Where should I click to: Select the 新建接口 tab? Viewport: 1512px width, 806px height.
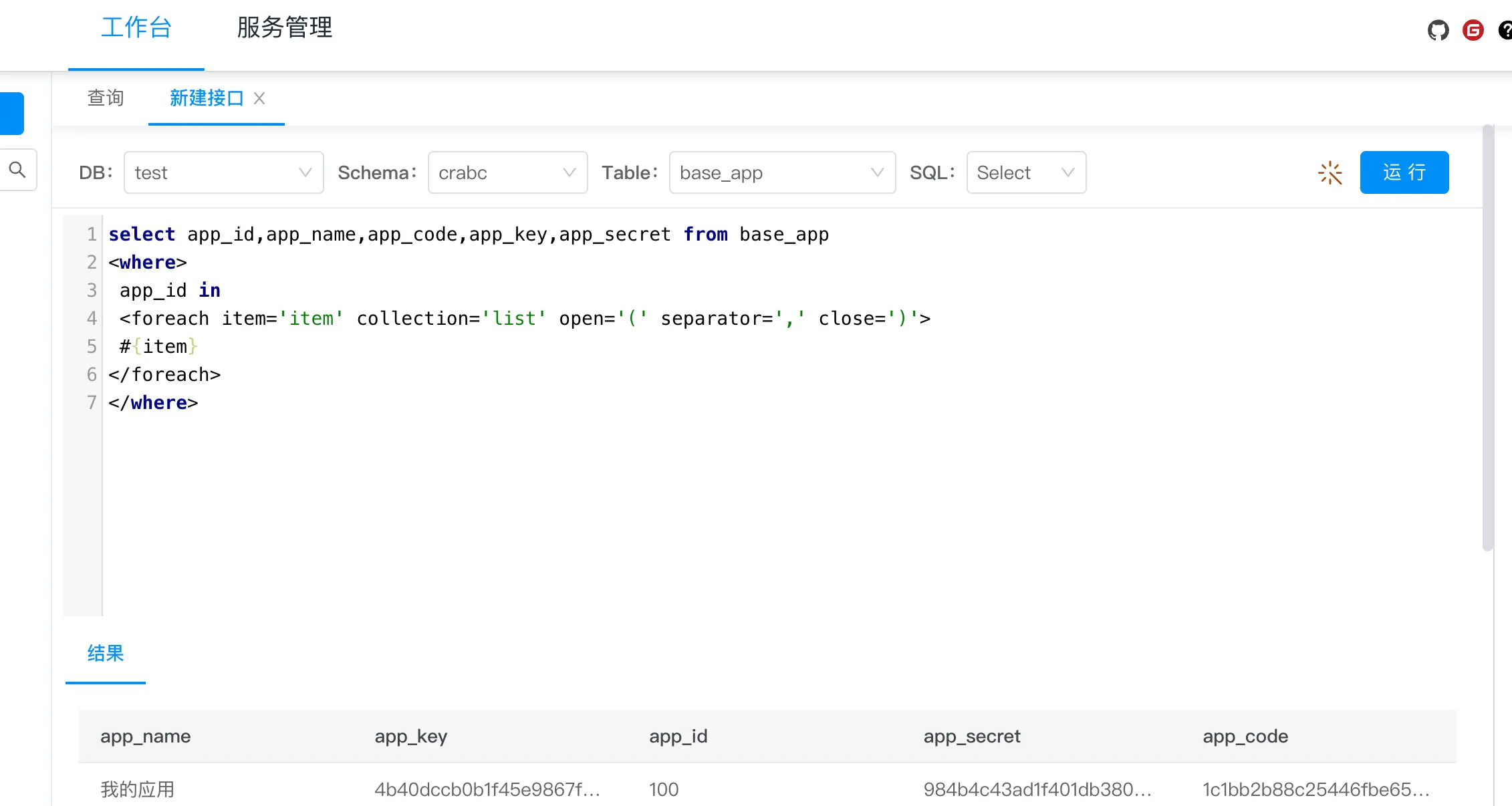(207, 98)
